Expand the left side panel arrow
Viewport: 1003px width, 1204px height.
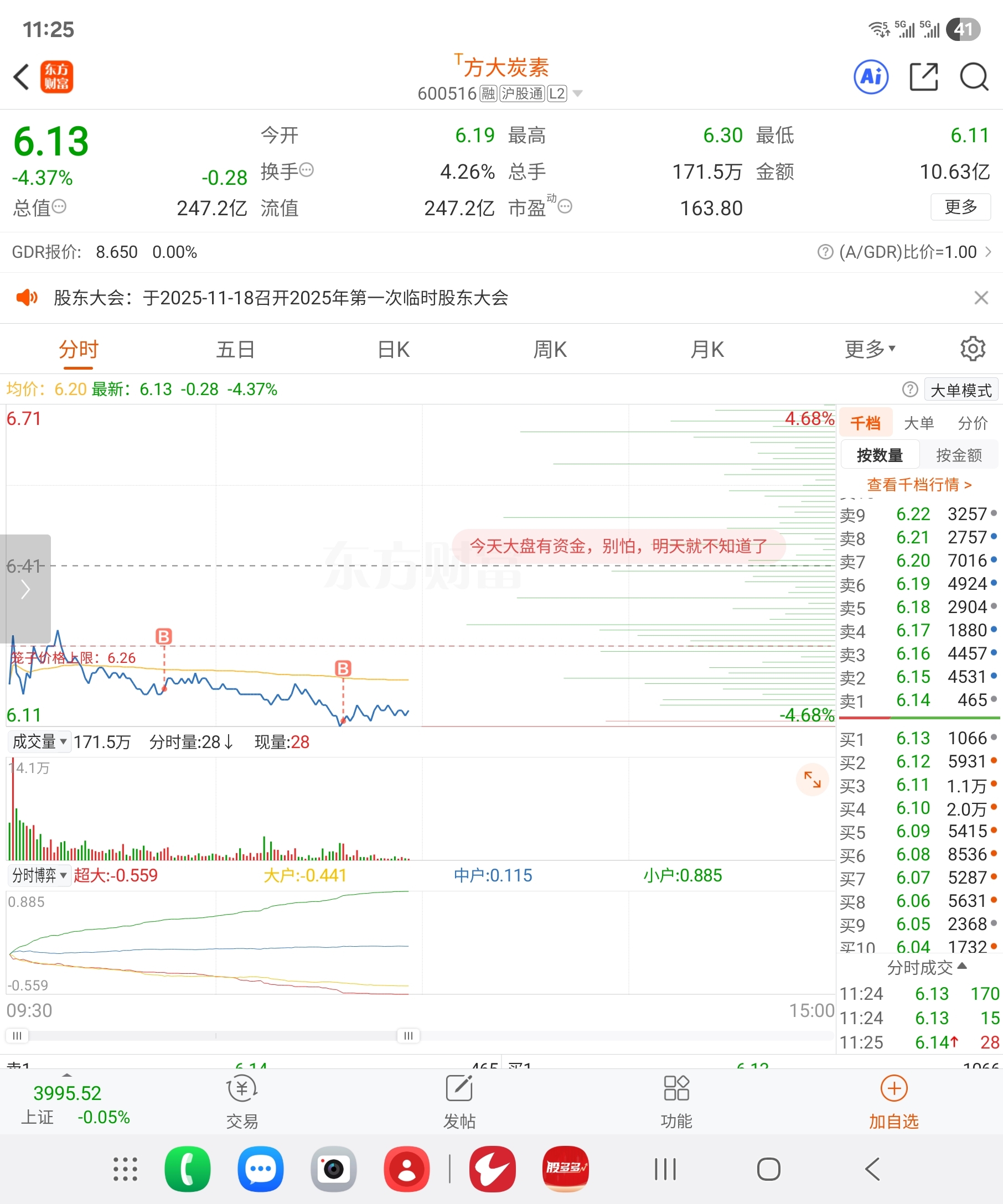pos(25,589)
